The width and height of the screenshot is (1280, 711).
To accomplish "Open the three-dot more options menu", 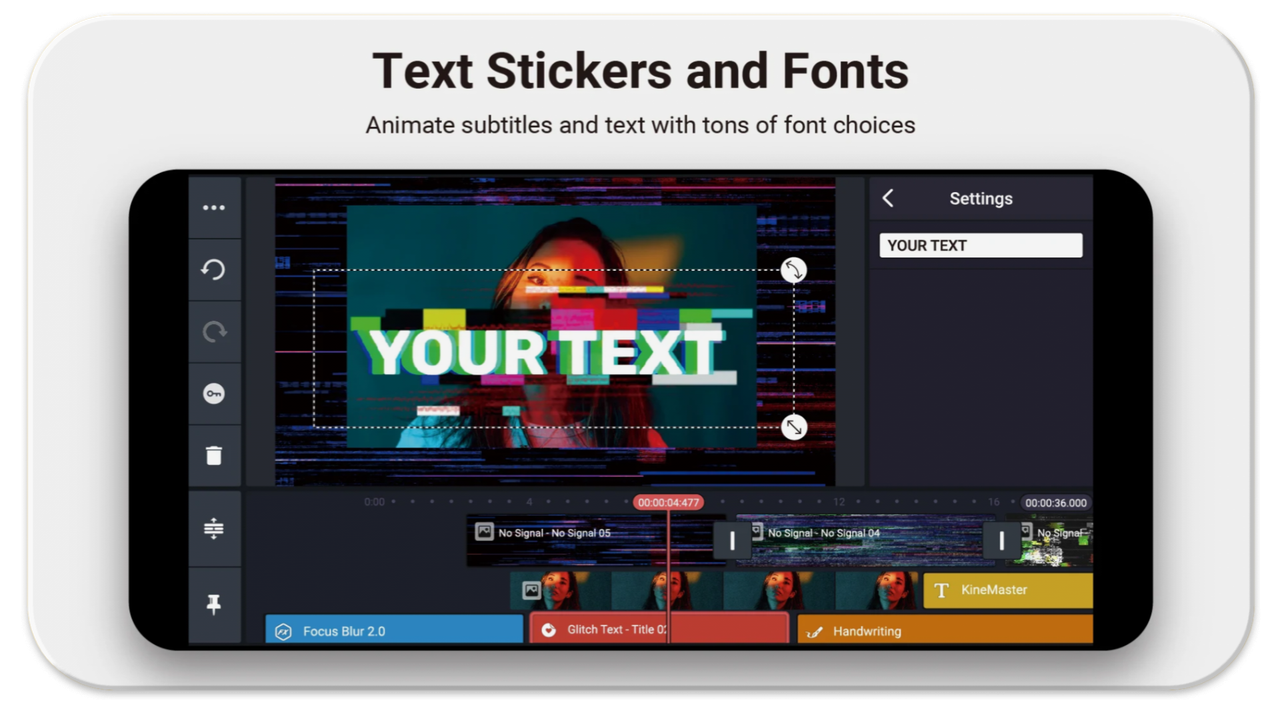I will (x=214, y=208).
